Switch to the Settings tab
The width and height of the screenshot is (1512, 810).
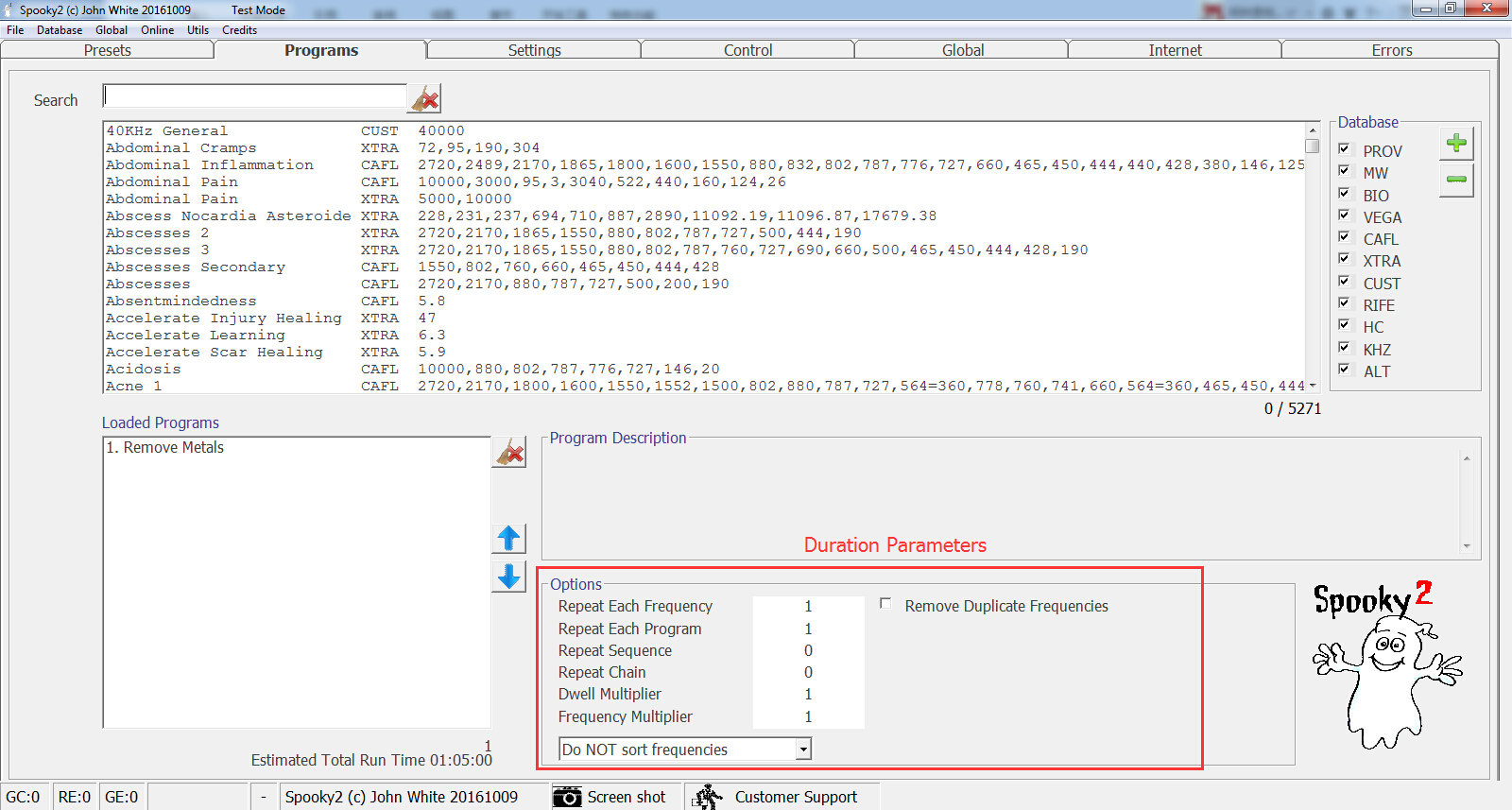[x=535, y=50]
